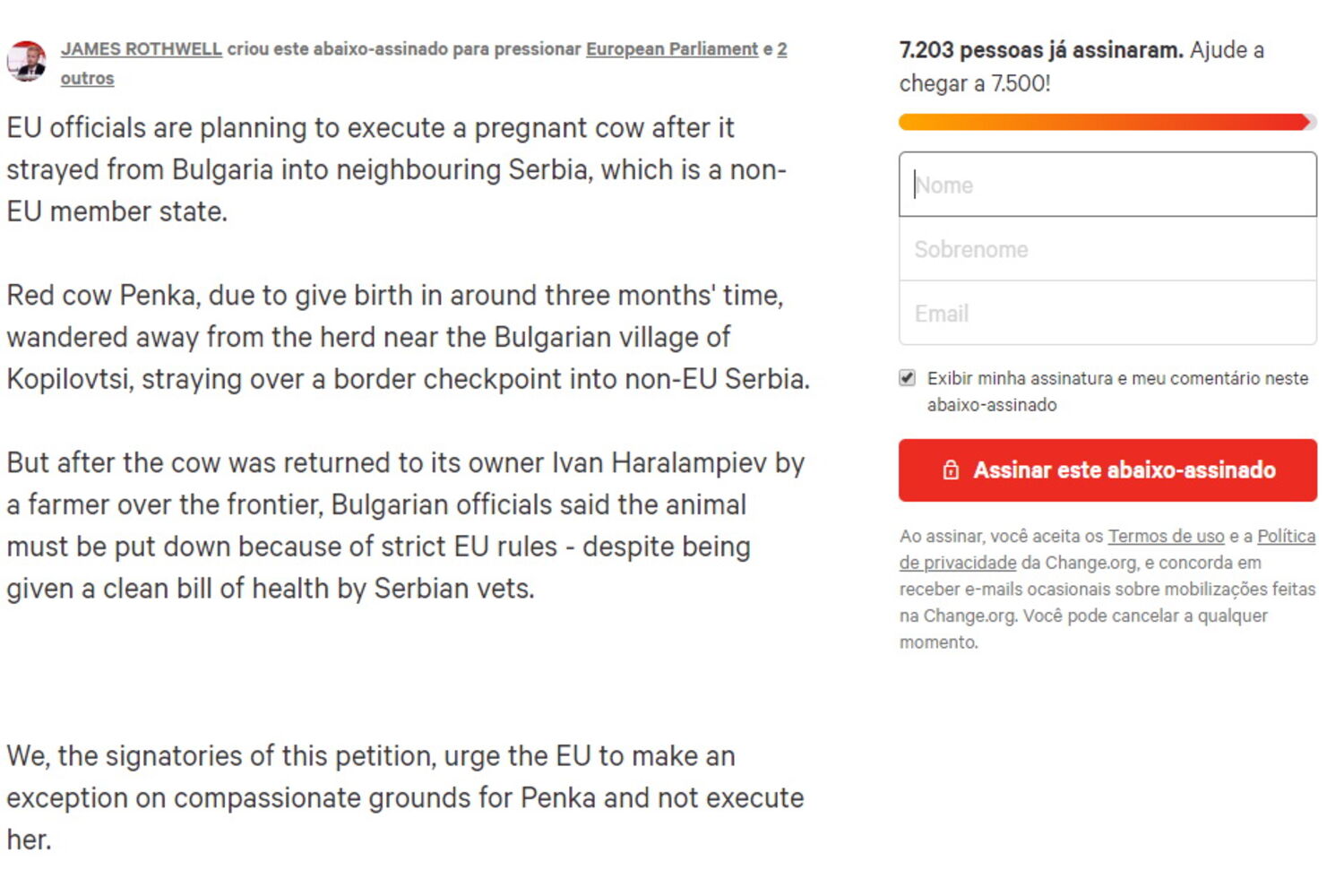Open the "2 outros" recipients link
1344x896 pixels.
(x=87, y=79)
